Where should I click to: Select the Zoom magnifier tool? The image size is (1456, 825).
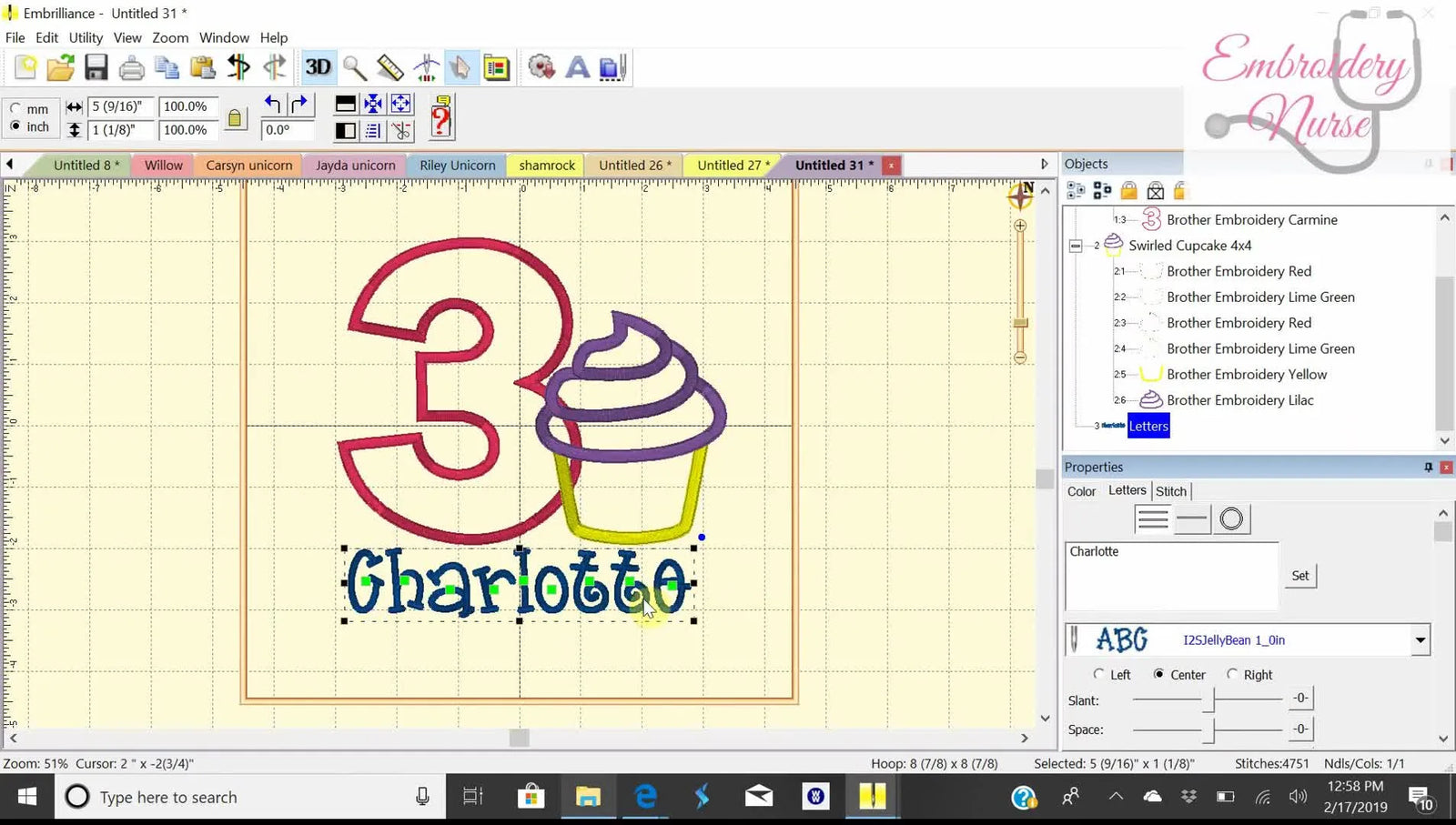354,67
